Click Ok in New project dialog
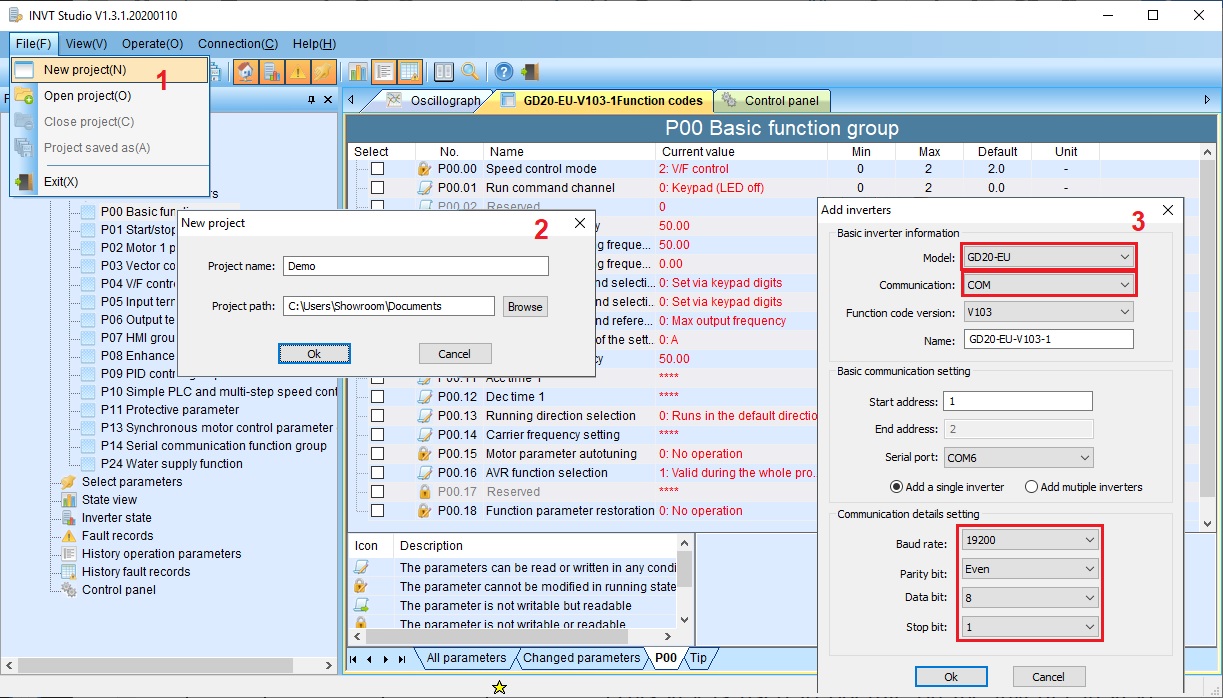The width and height of the screenshot is (1223, 698). [314, 353]
